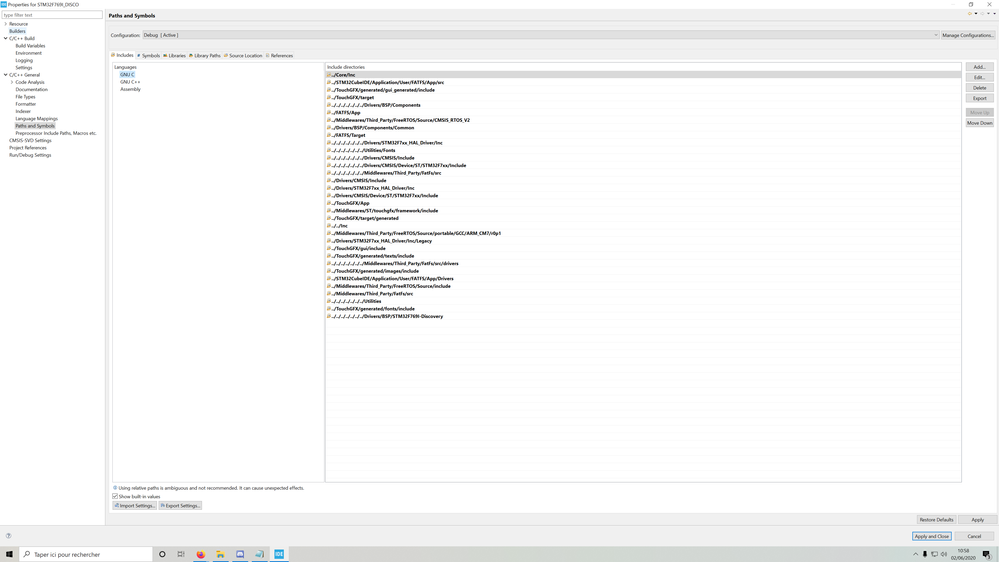
Task: Toggle Show built-in values checkbox
Action: point(115,496)
